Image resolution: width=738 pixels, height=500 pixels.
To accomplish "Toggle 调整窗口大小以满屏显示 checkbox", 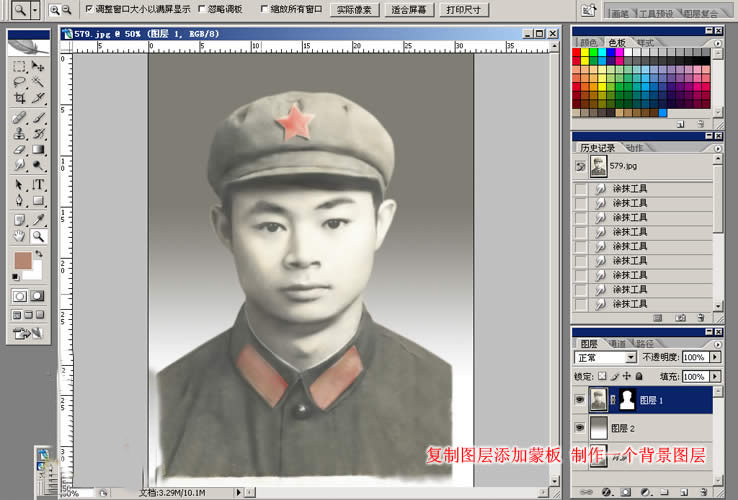I will tap(89, 9).
